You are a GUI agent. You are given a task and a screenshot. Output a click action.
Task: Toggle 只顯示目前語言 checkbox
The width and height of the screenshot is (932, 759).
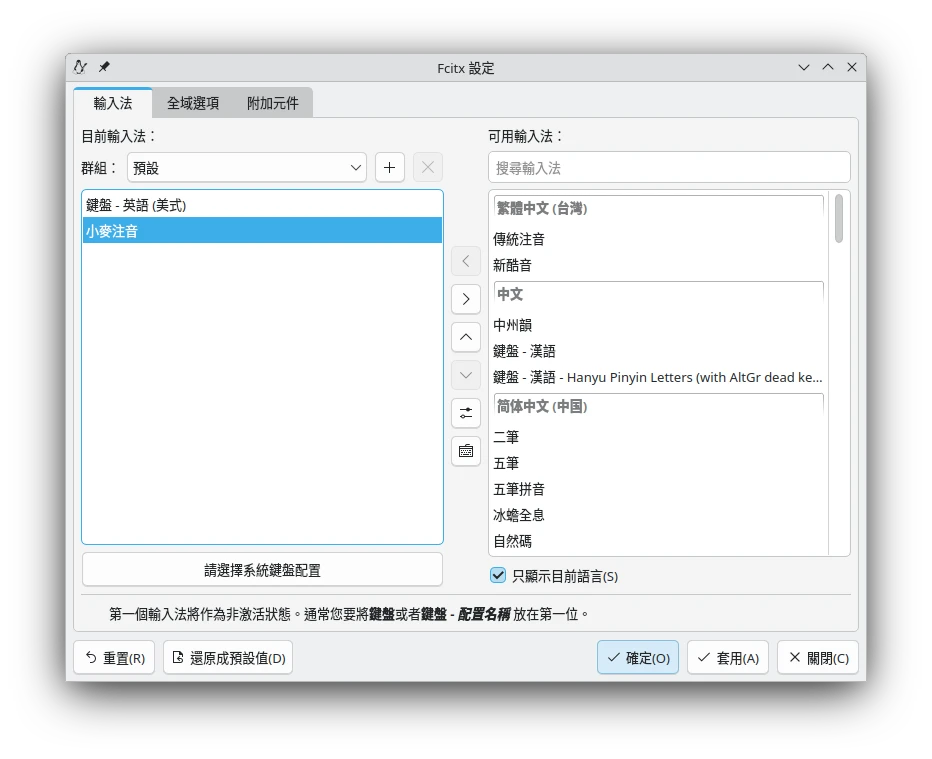[498, 575]
